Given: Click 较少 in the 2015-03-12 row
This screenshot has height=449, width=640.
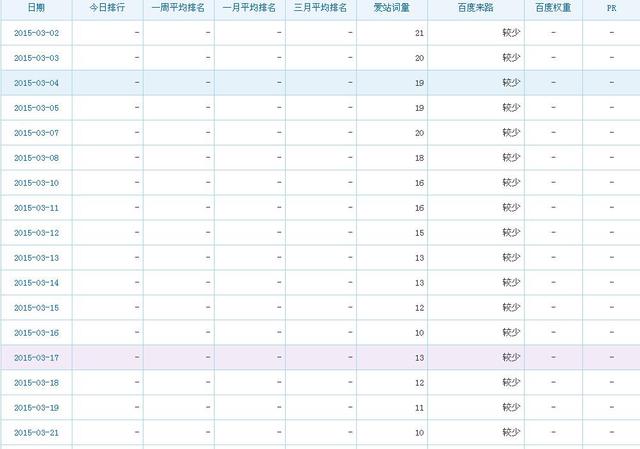Looking at the screenshot, I should [511, 232].
